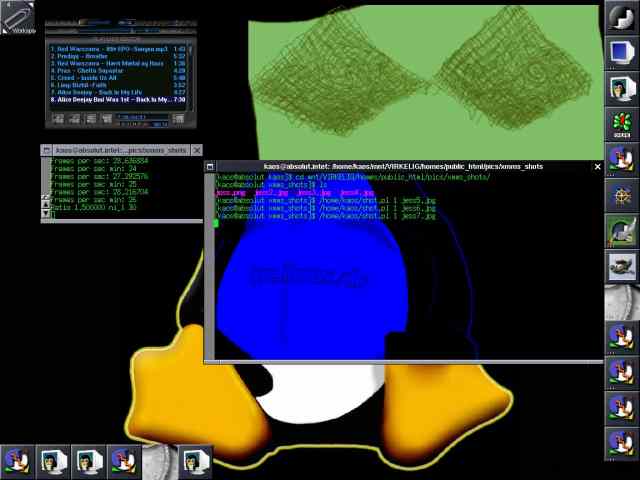
Task: Click the silver coin tile in bottom icon row
Action: coord(160,462)
